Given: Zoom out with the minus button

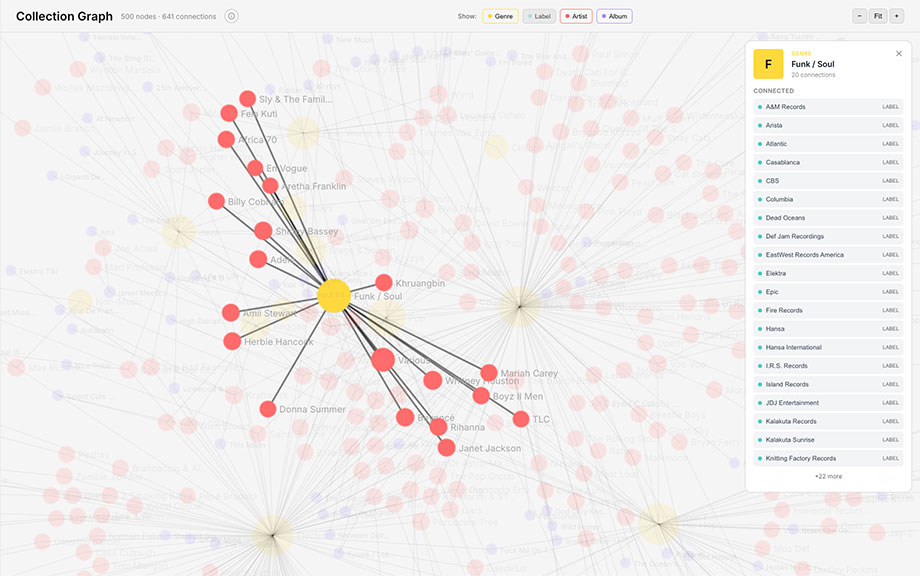Looking at the screenshot, I should 859,16.
